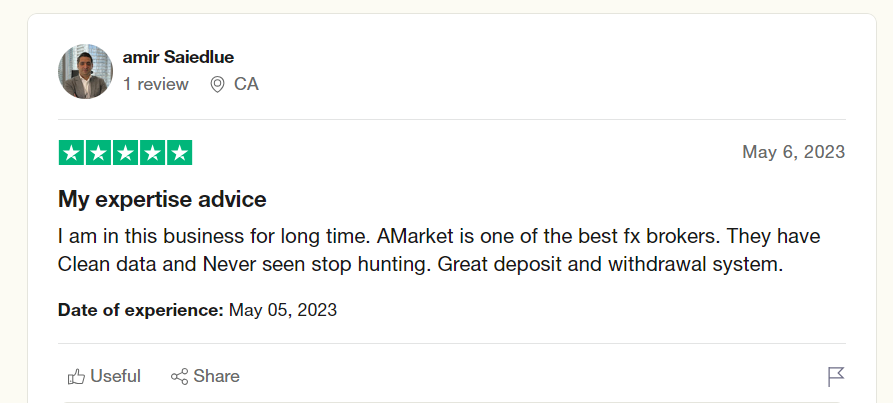Click the reviewer's profile photo
Image resolution: width=893 pixels, height=403 pixels.
[86, 71]
